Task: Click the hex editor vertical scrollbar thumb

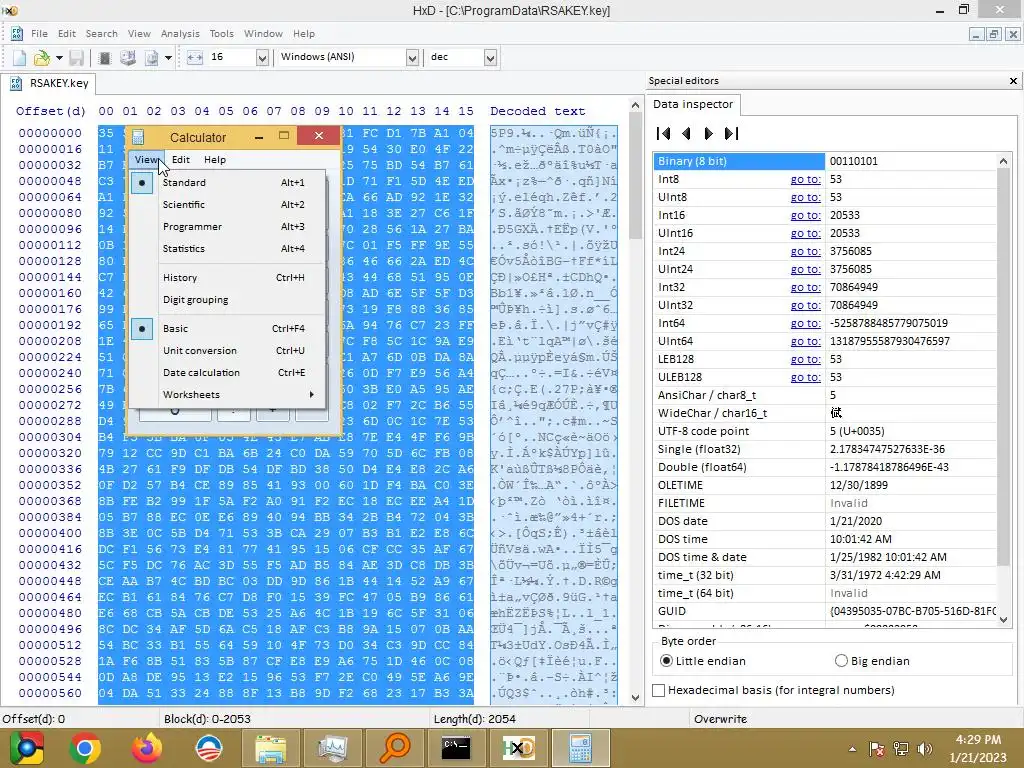Action: [x=635, y=176]
